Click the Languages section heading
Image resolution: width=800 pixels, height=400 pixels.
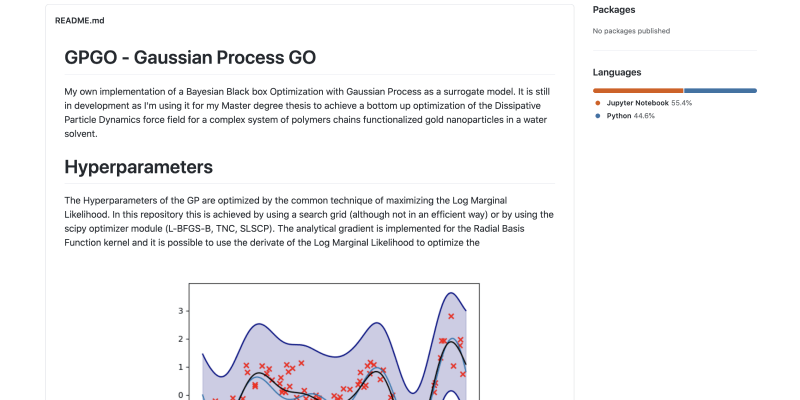coord(617,72)
